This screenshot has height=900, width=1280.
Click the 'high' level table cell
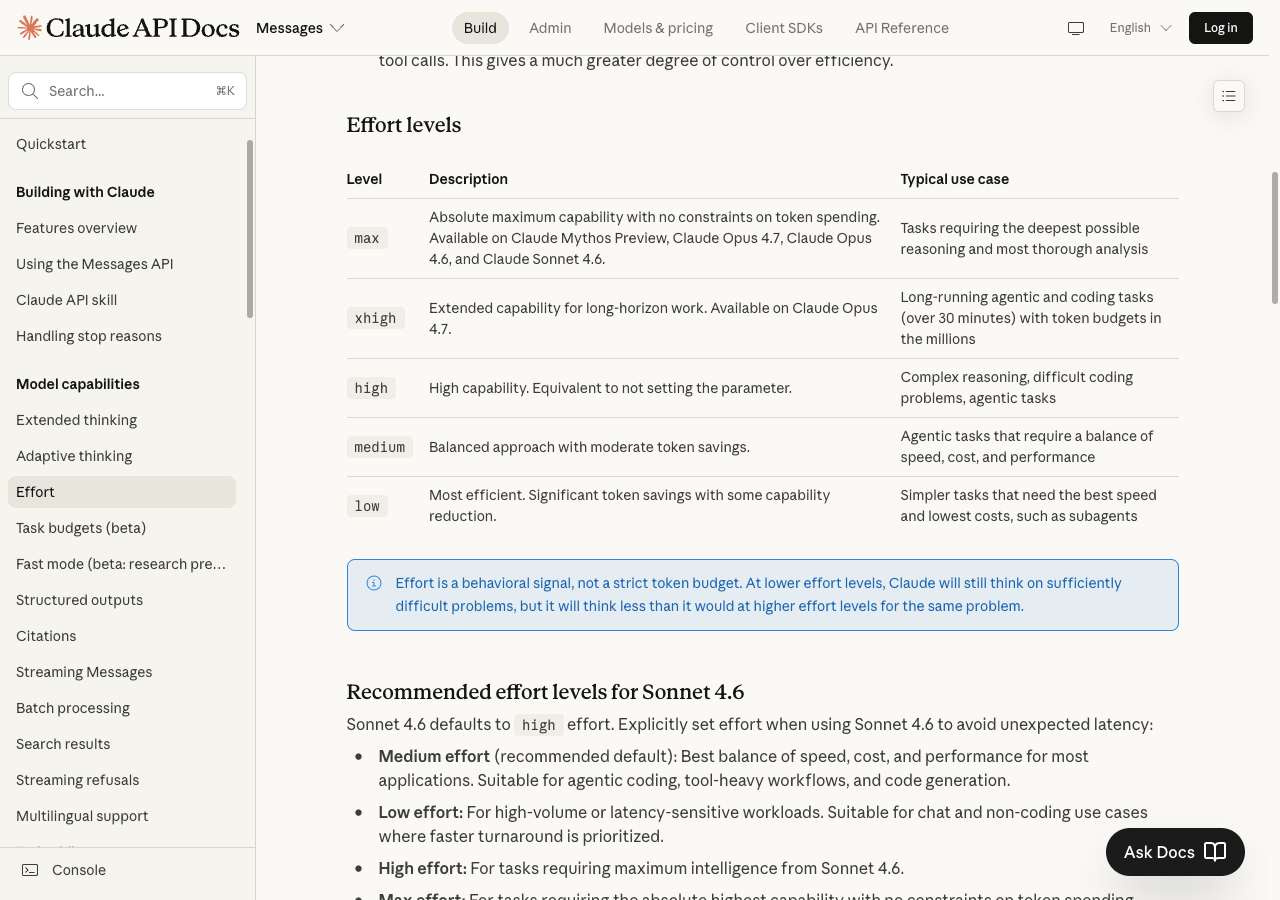[371, 388]
